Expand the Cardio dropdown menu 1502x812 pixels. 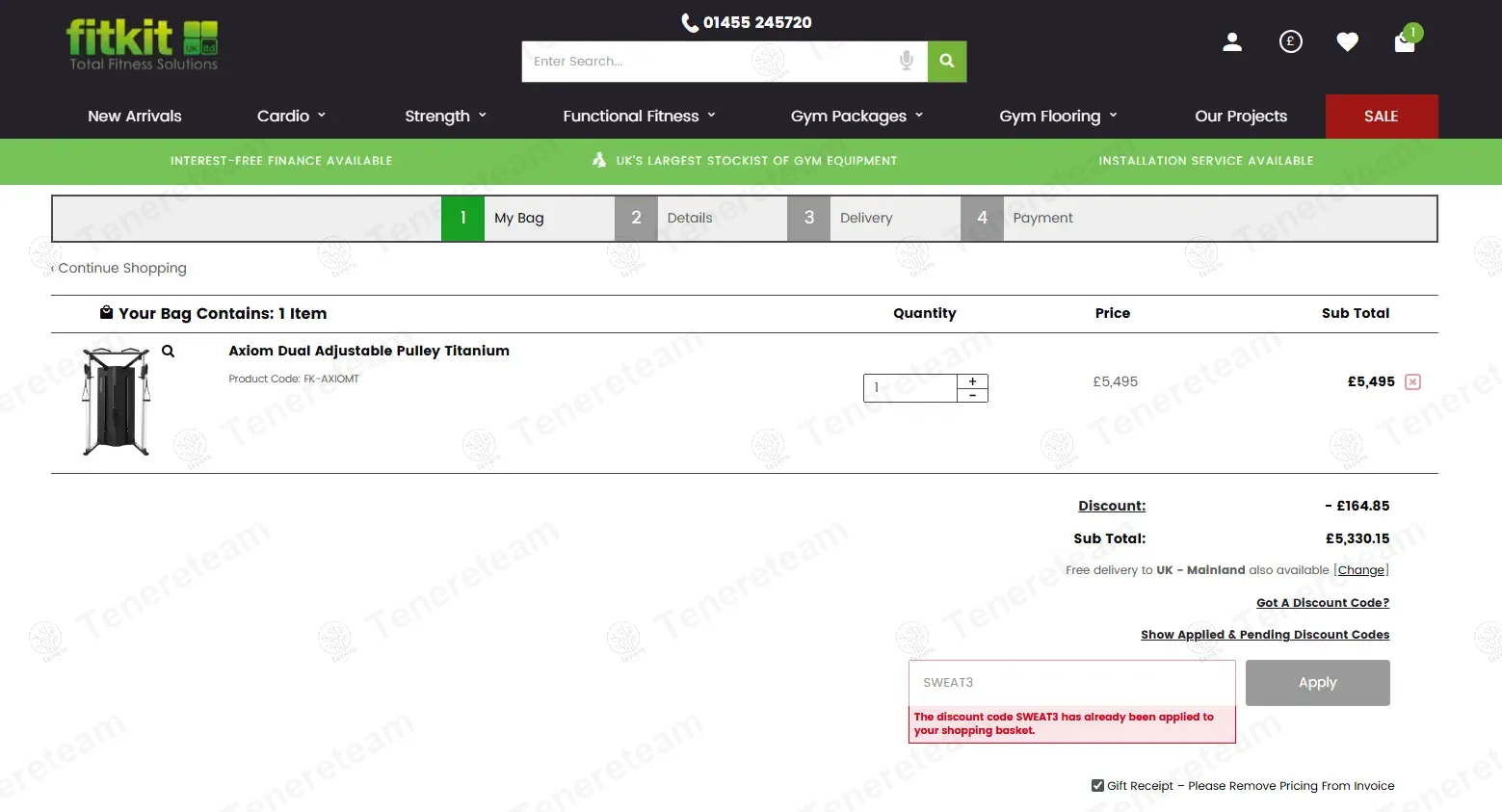click(x=291, y=116)
